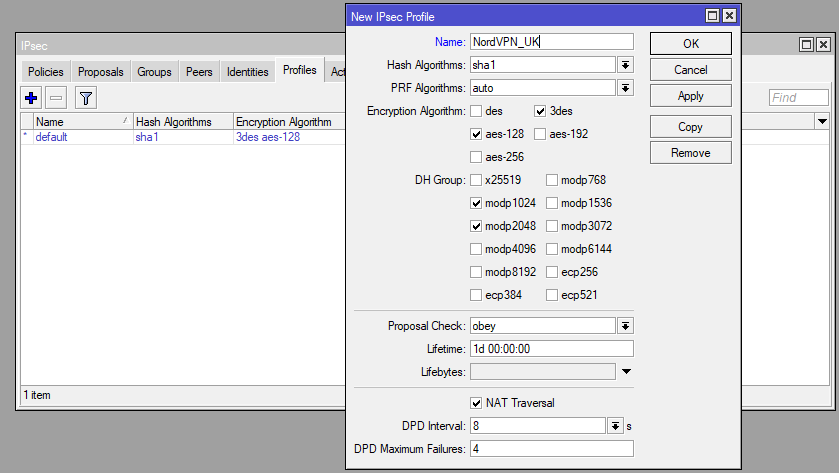The image size is (839, 473).
Task: Tick the x25519 DH group checkbox
Action: click(x=476, y=180)
